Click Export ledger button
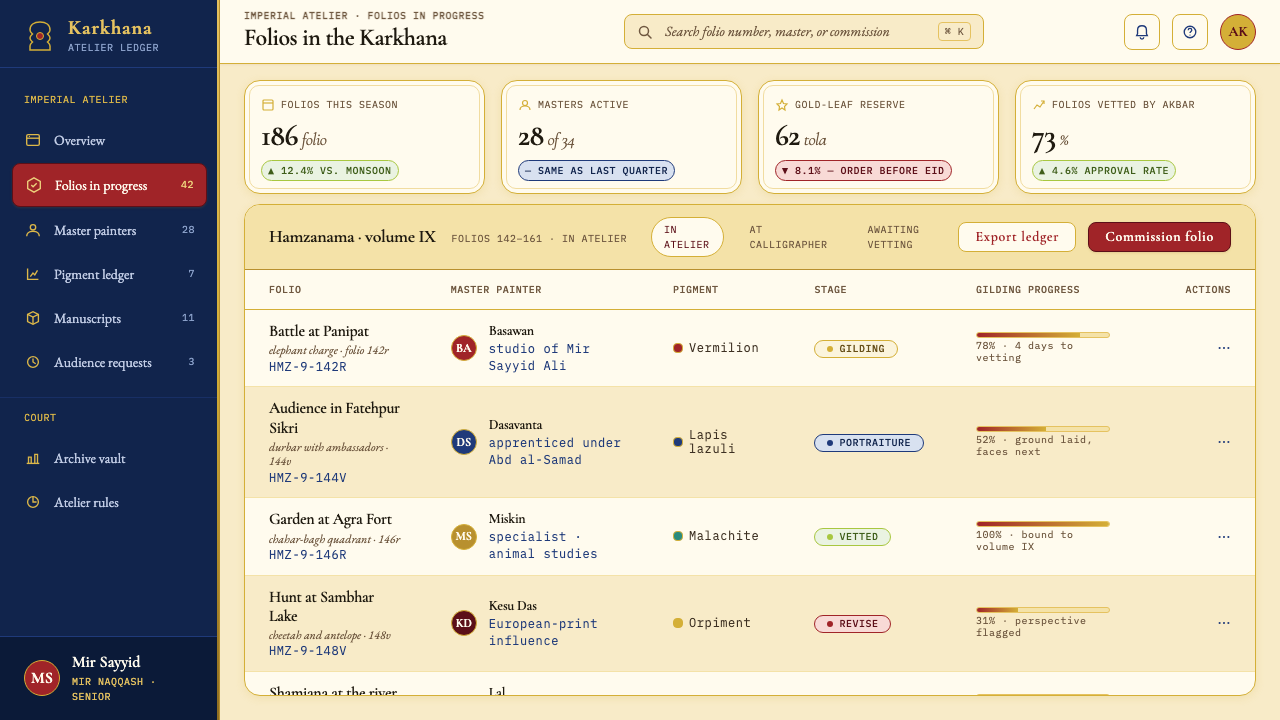Image resolution: width=1280 pixels, height=720 pixels. pos(1017,237)
